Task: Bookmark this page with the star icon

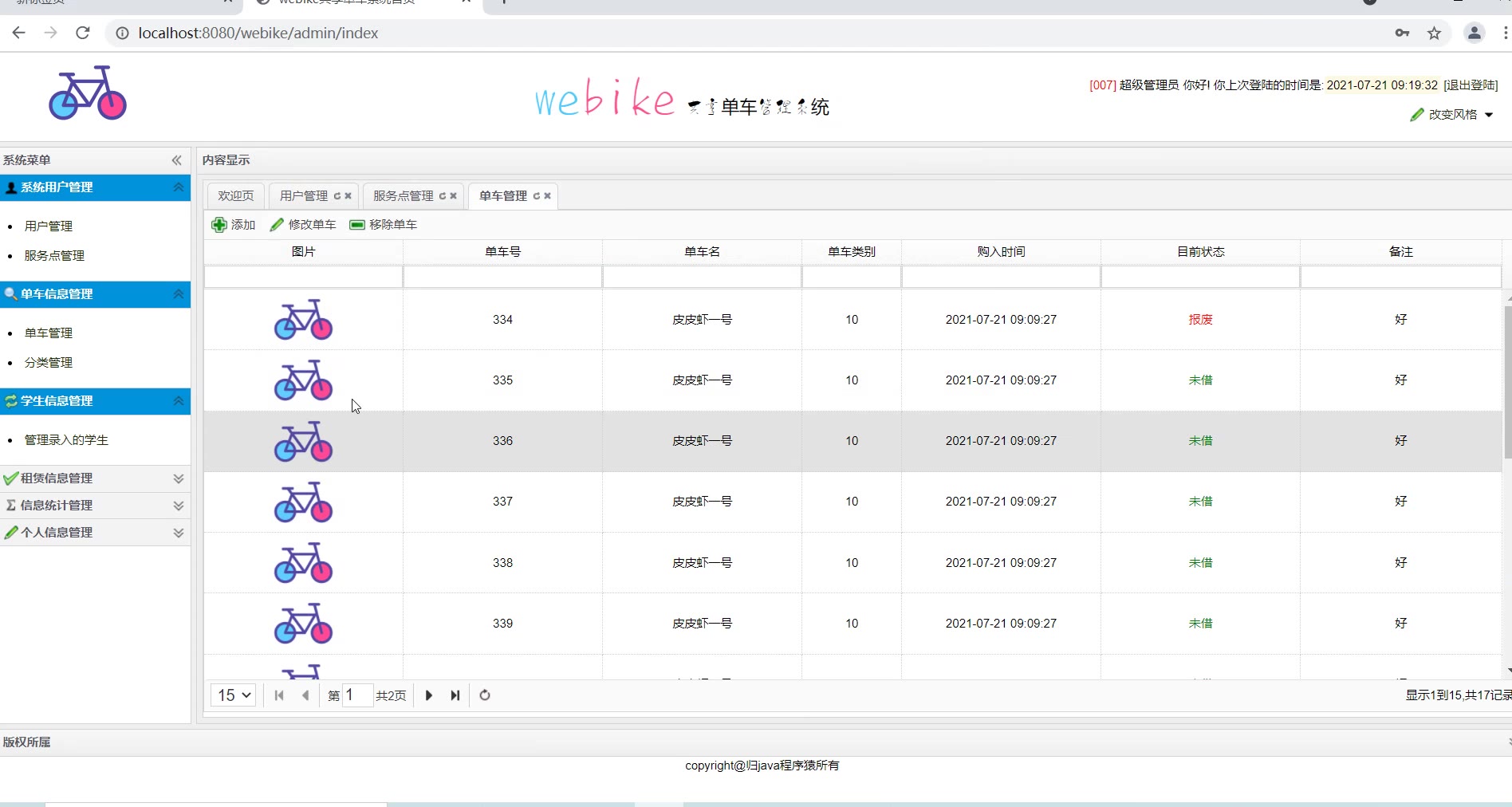Action: tap(1435, 33)
